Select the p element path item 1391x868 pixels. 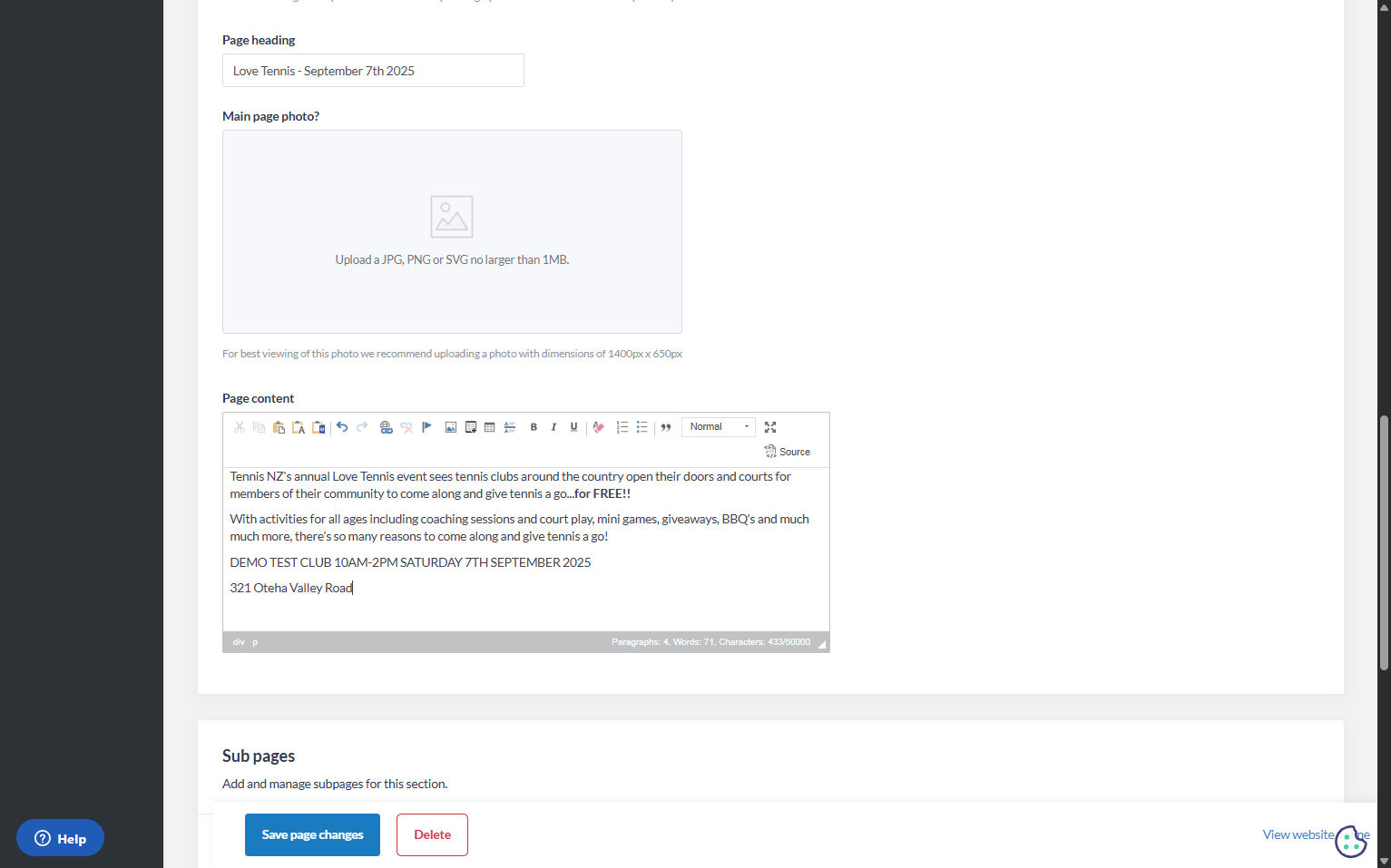point(255,642)
